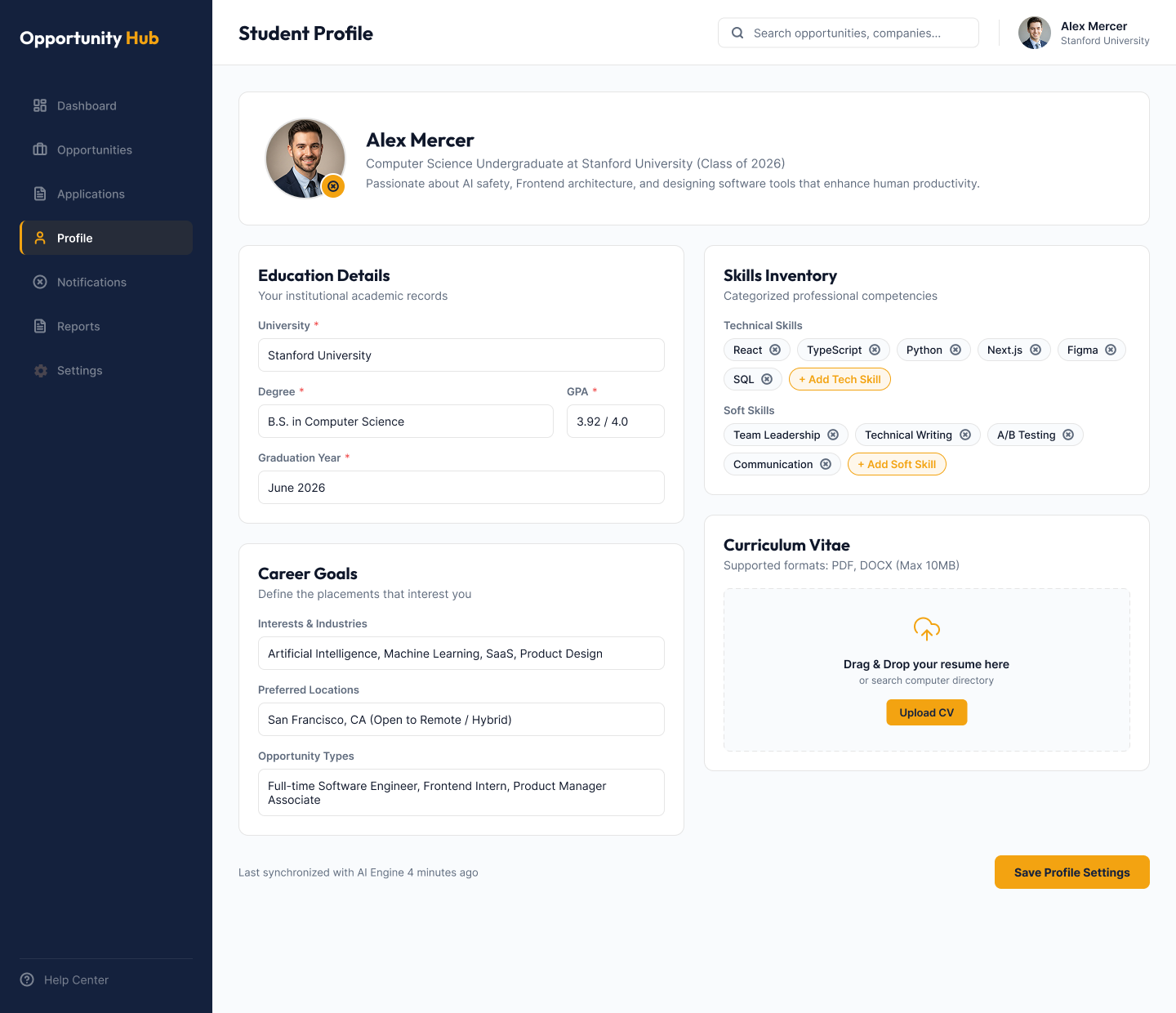
Task: Open Settings in the sidebar
Action: 106,370
